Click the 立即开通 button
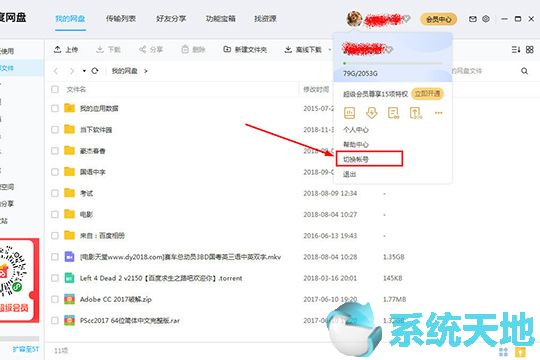540x360 pixels. coord(427,94)
